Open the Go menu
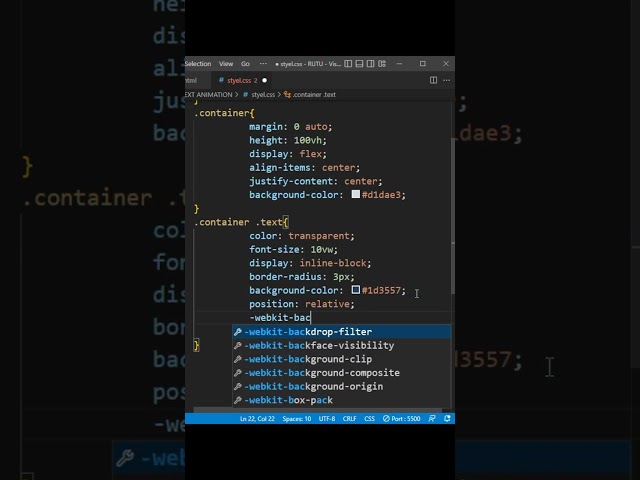The image size is (640, 480). coord(245,64)
